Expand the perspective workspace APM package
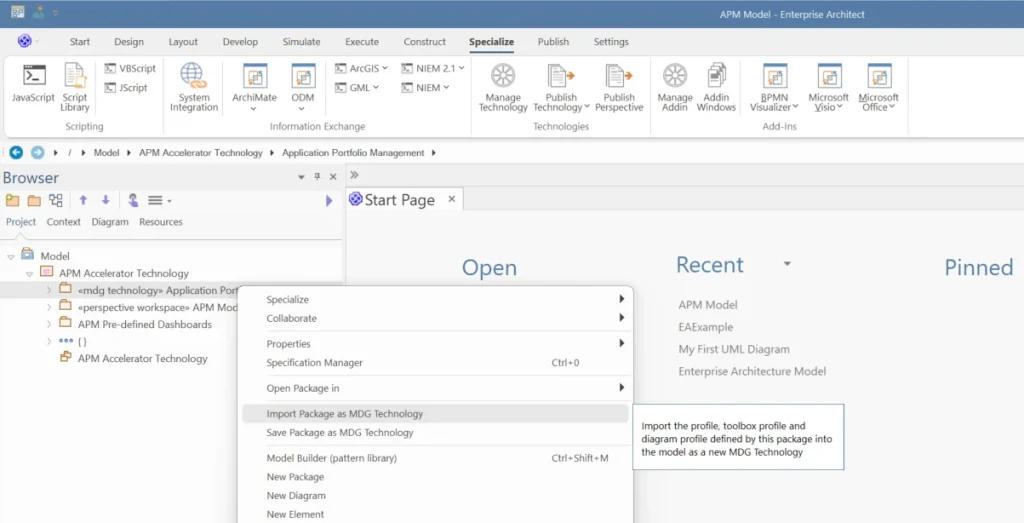Screen dimensions: 1024x523 [49, 307]
